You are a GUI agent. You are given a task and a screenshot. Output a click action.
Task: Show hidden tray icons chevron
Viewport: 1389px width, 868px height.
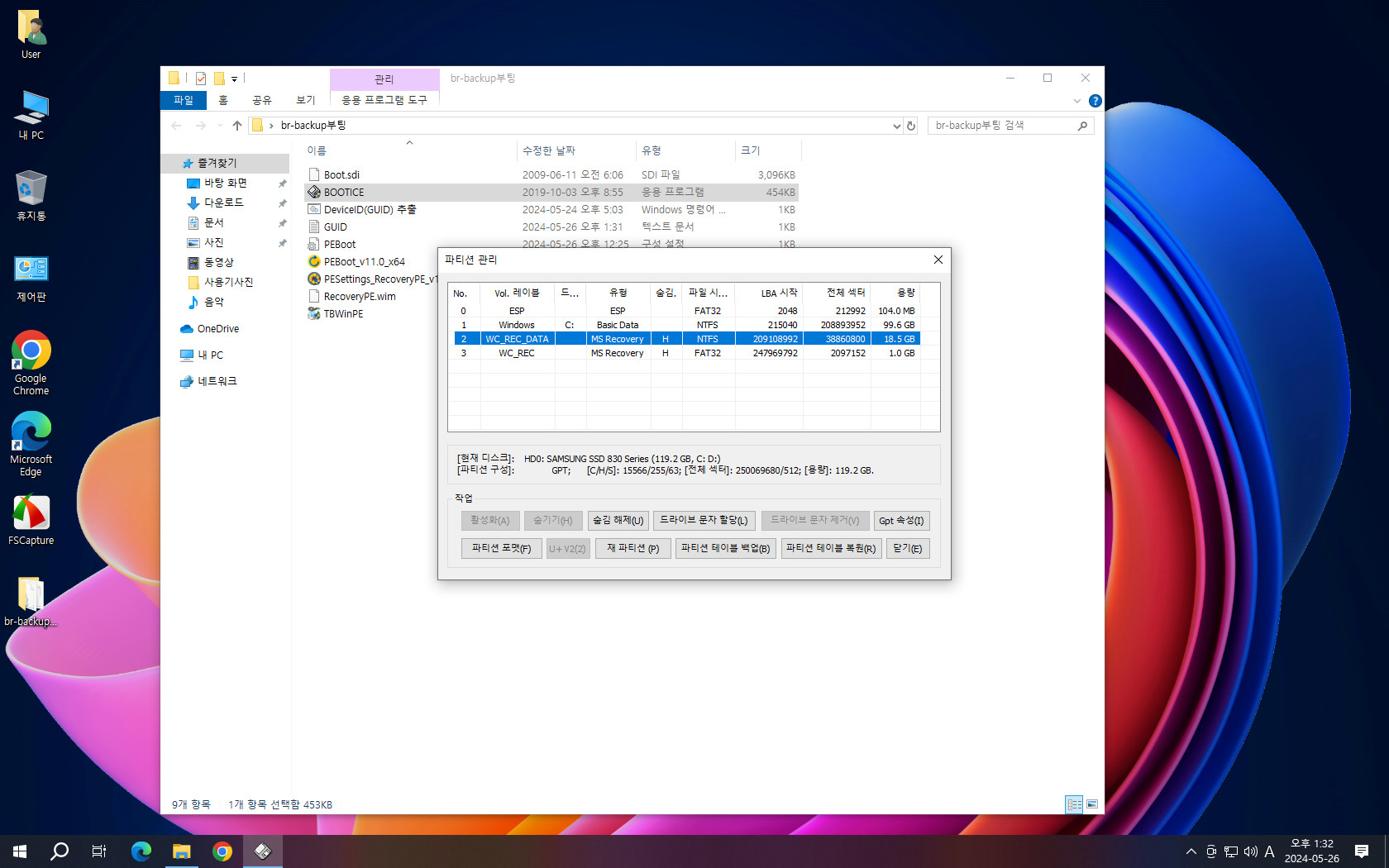[1191, 851]
